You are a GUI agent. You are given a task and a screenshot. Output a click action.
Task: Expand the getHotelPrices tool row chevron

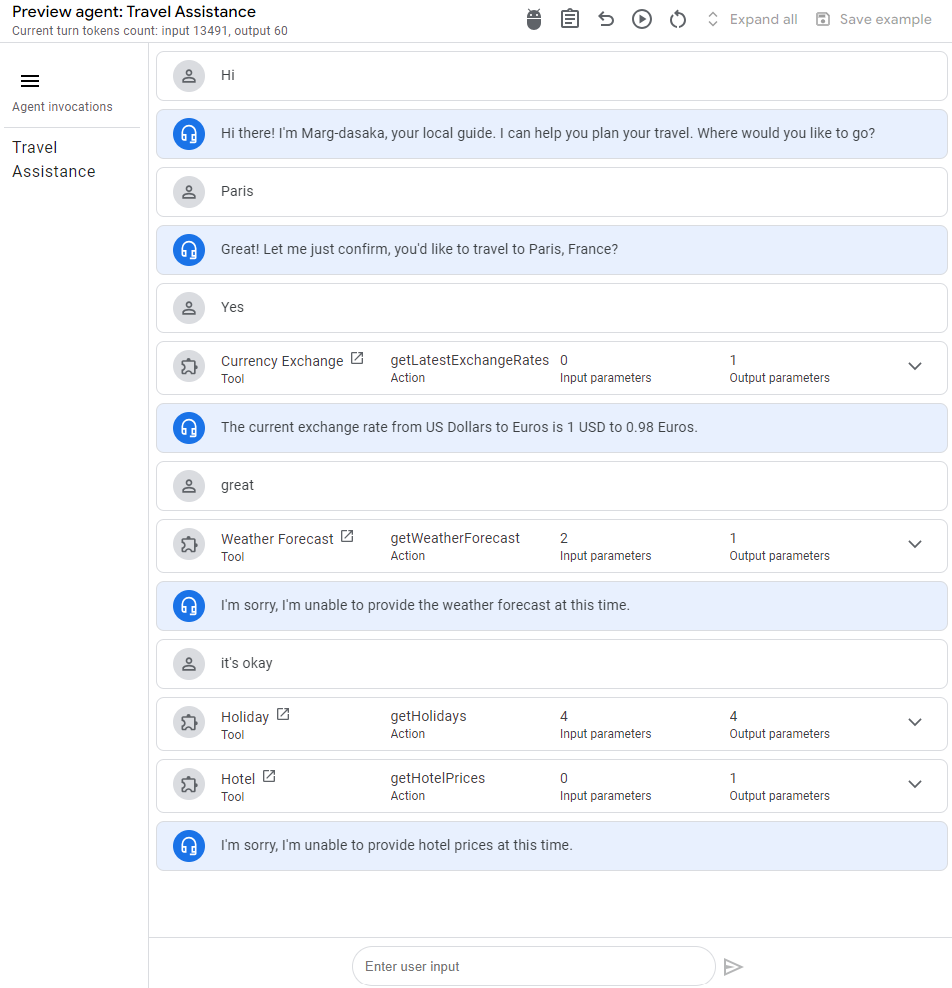[x=915, y=784]
